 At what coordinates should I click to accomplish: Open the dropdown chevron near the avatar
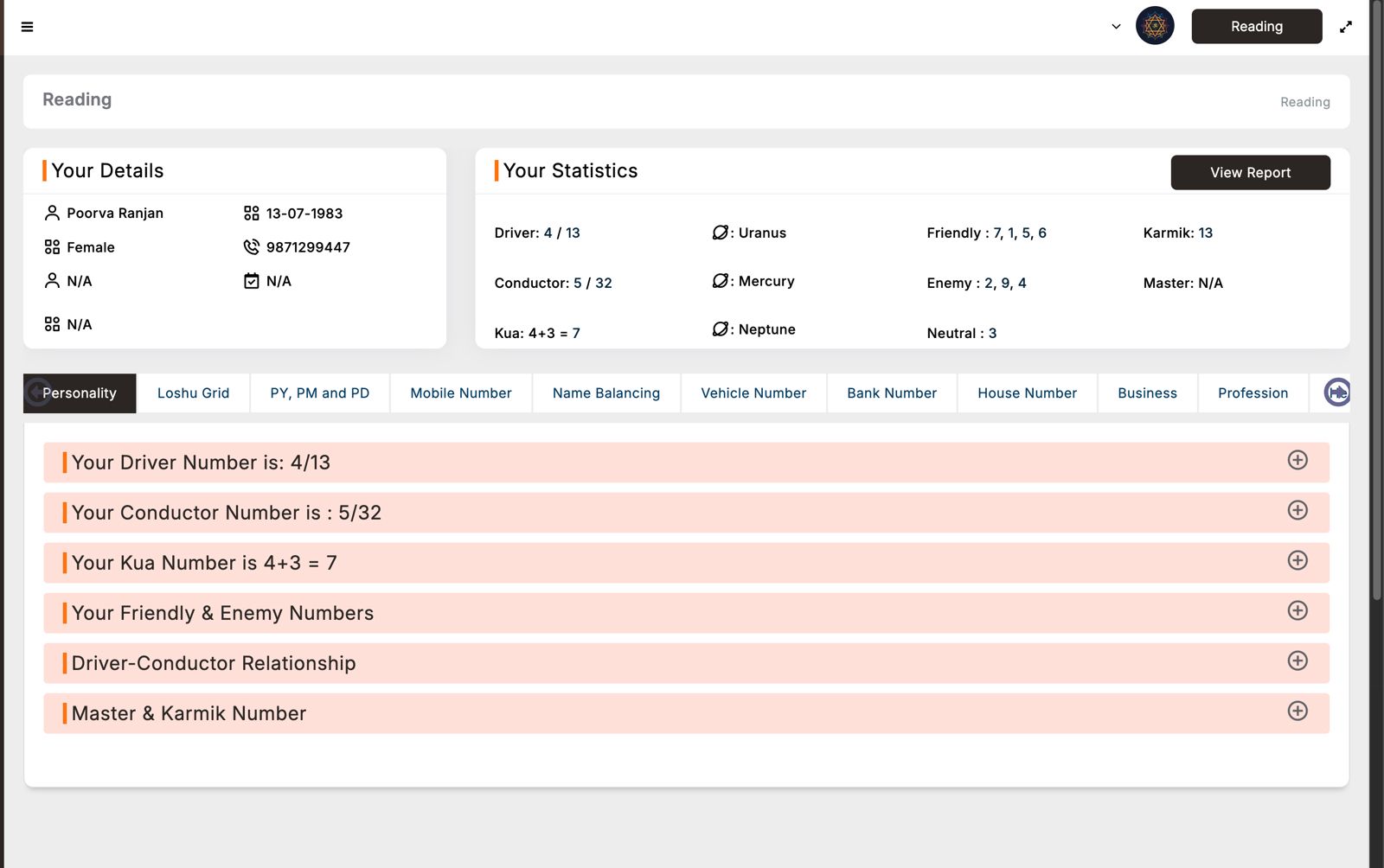click(1116, 27)
